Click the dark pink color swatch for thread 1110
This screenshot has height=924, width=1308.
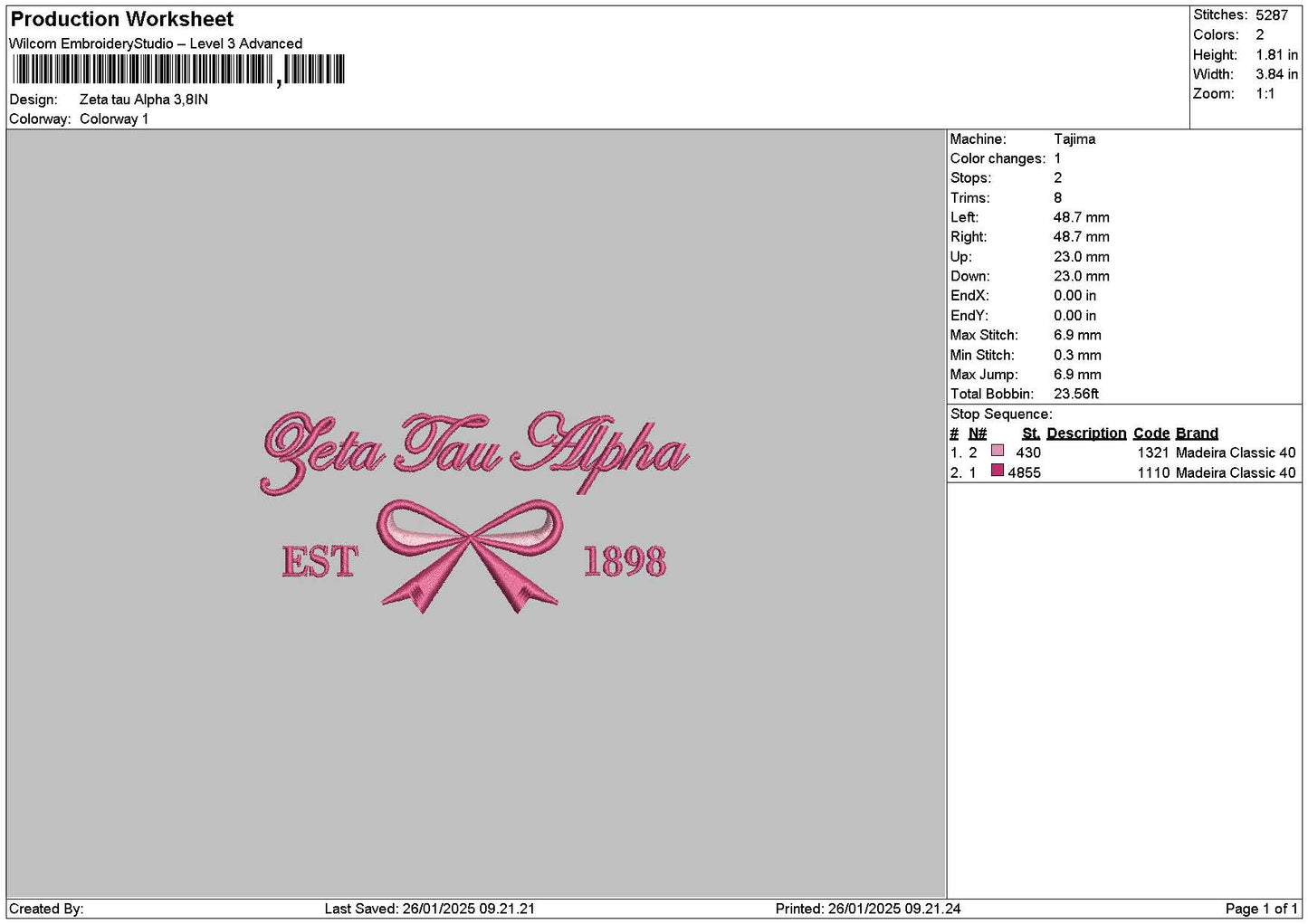click(x=998, y=471)
